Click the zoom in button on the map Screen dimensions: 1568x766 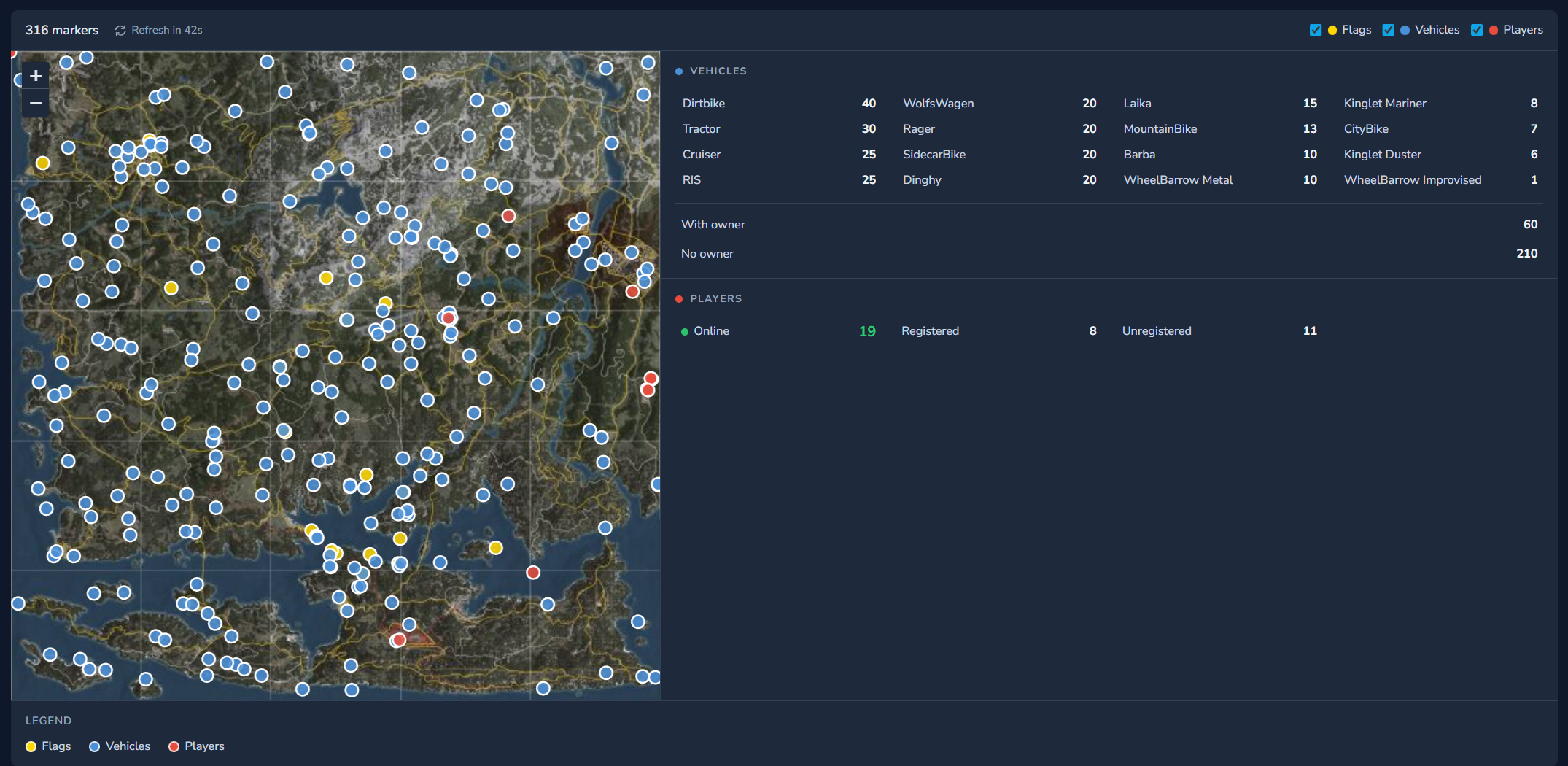35,75
